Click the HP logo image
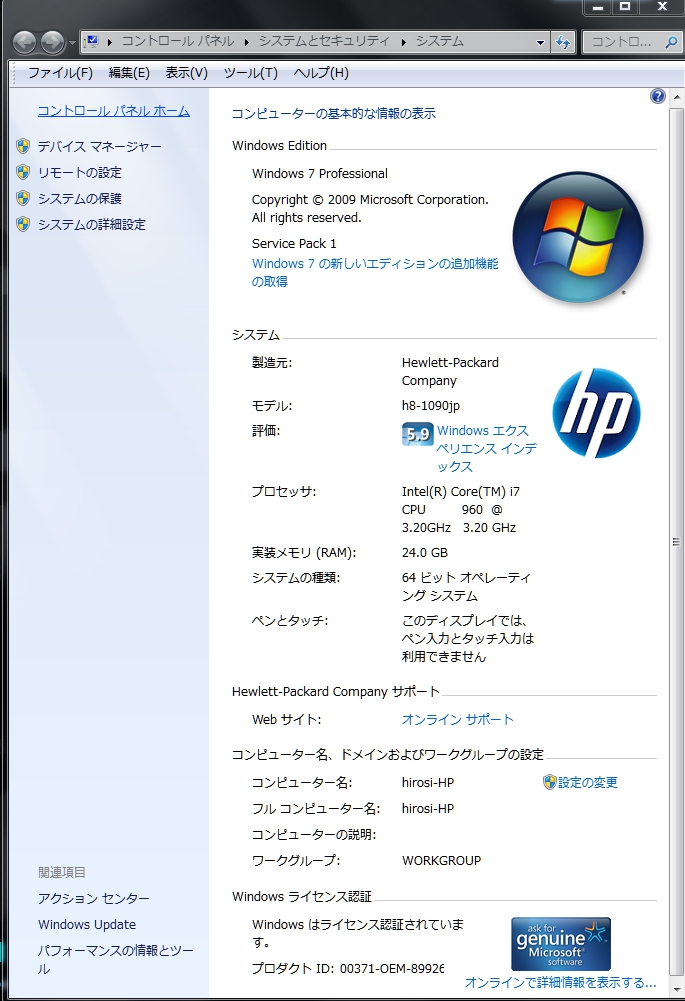Image resolution: width=685 pixels, height=1001 pixels. click(596, 412)
